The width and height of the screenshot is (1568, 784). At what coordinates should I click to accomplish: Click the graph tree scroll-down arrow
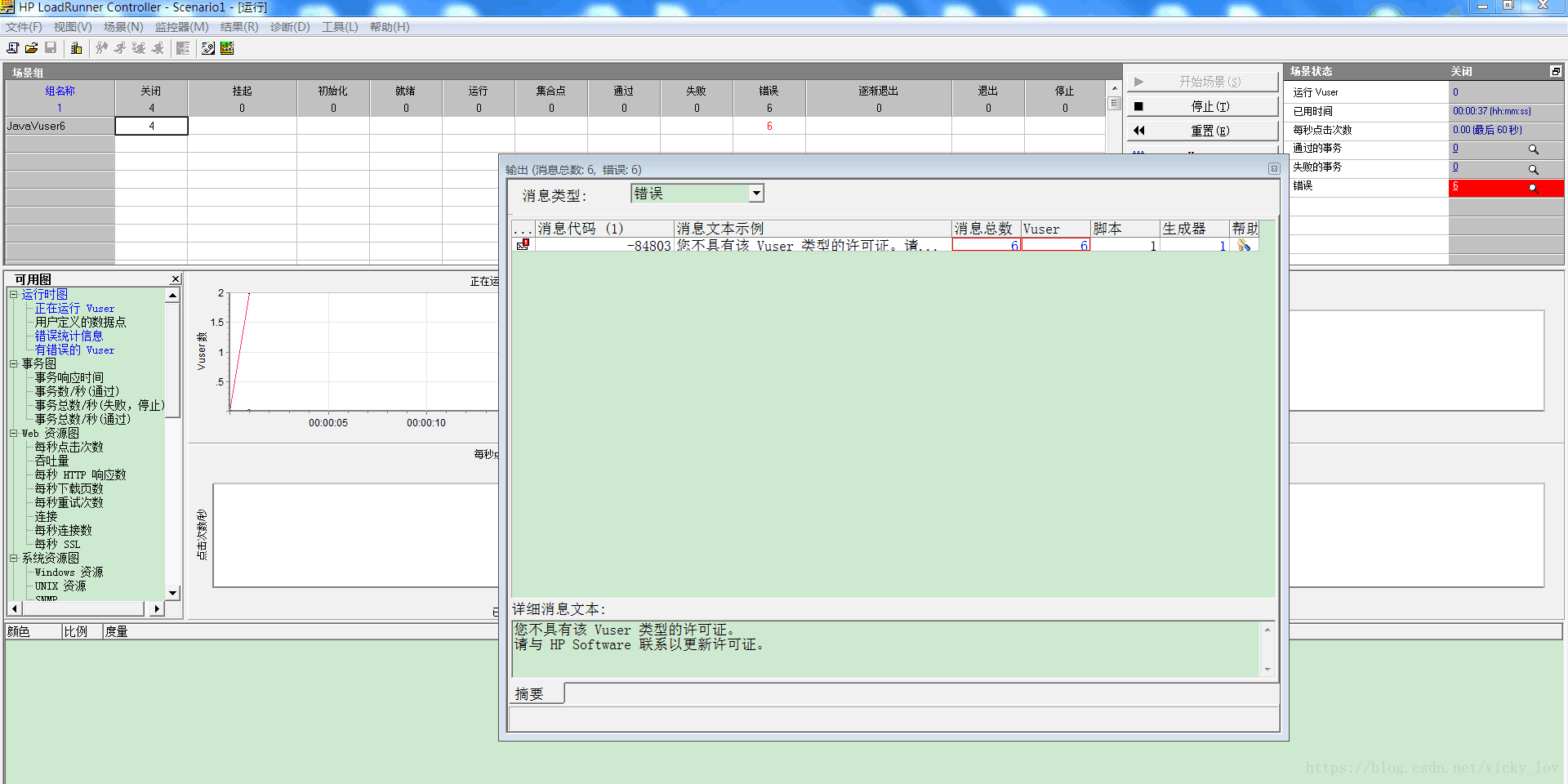pos(172,593)
